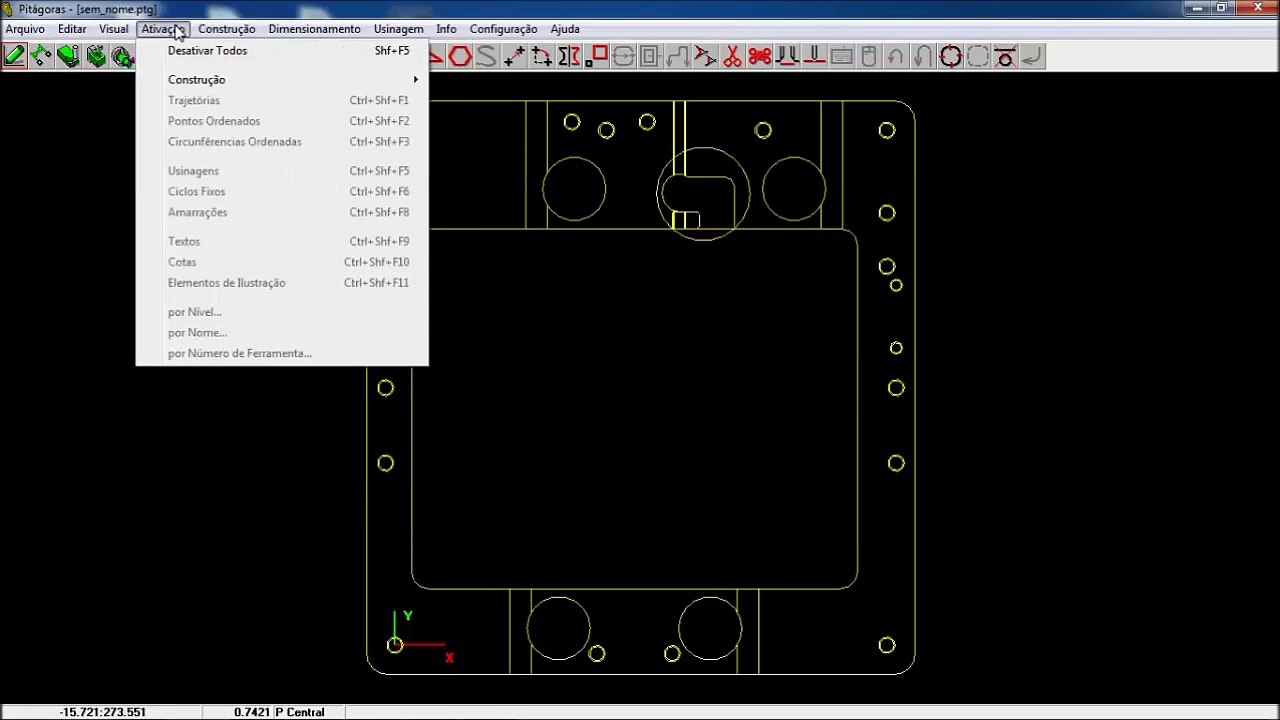Open the Ajuda menu

(565, 29)
